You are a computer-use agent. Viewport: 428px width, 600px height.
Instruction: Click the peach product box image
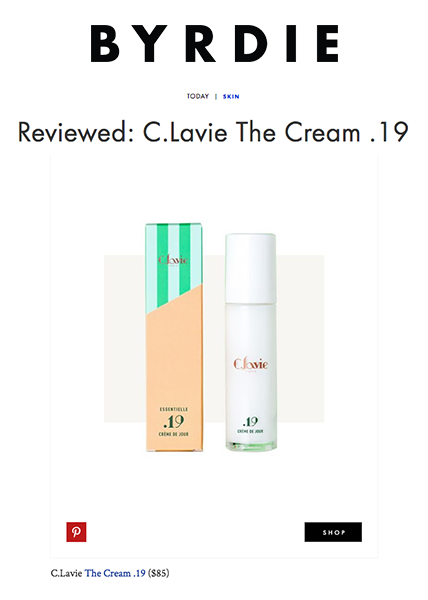(174, 337)
